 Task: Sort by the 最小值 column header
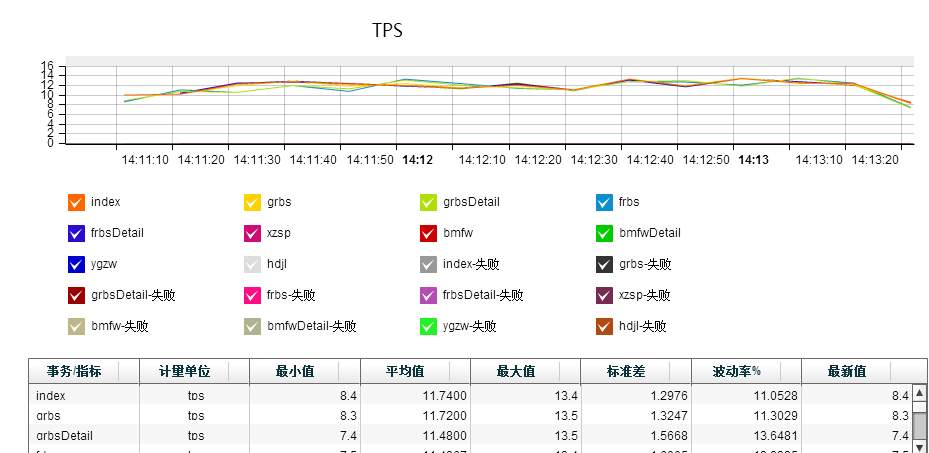pyautogui.click(x=305, y=371)
